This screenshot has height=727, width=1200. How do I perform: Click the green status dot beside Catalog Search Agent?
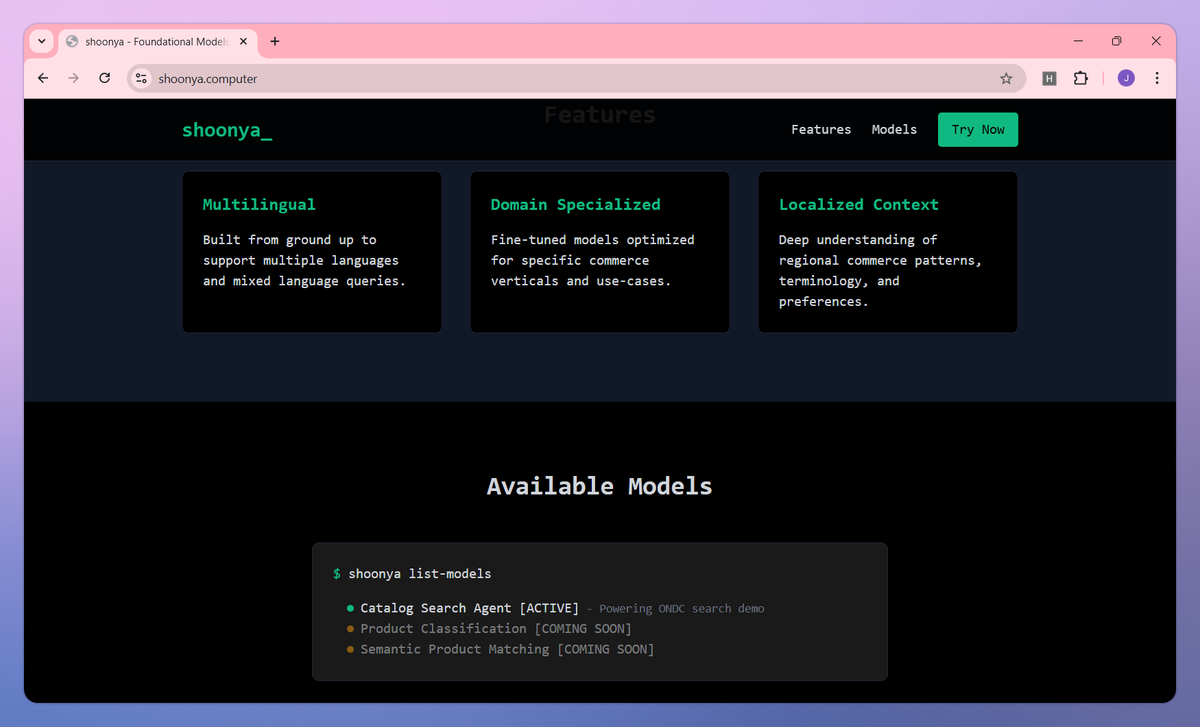(x=350, y=608)
